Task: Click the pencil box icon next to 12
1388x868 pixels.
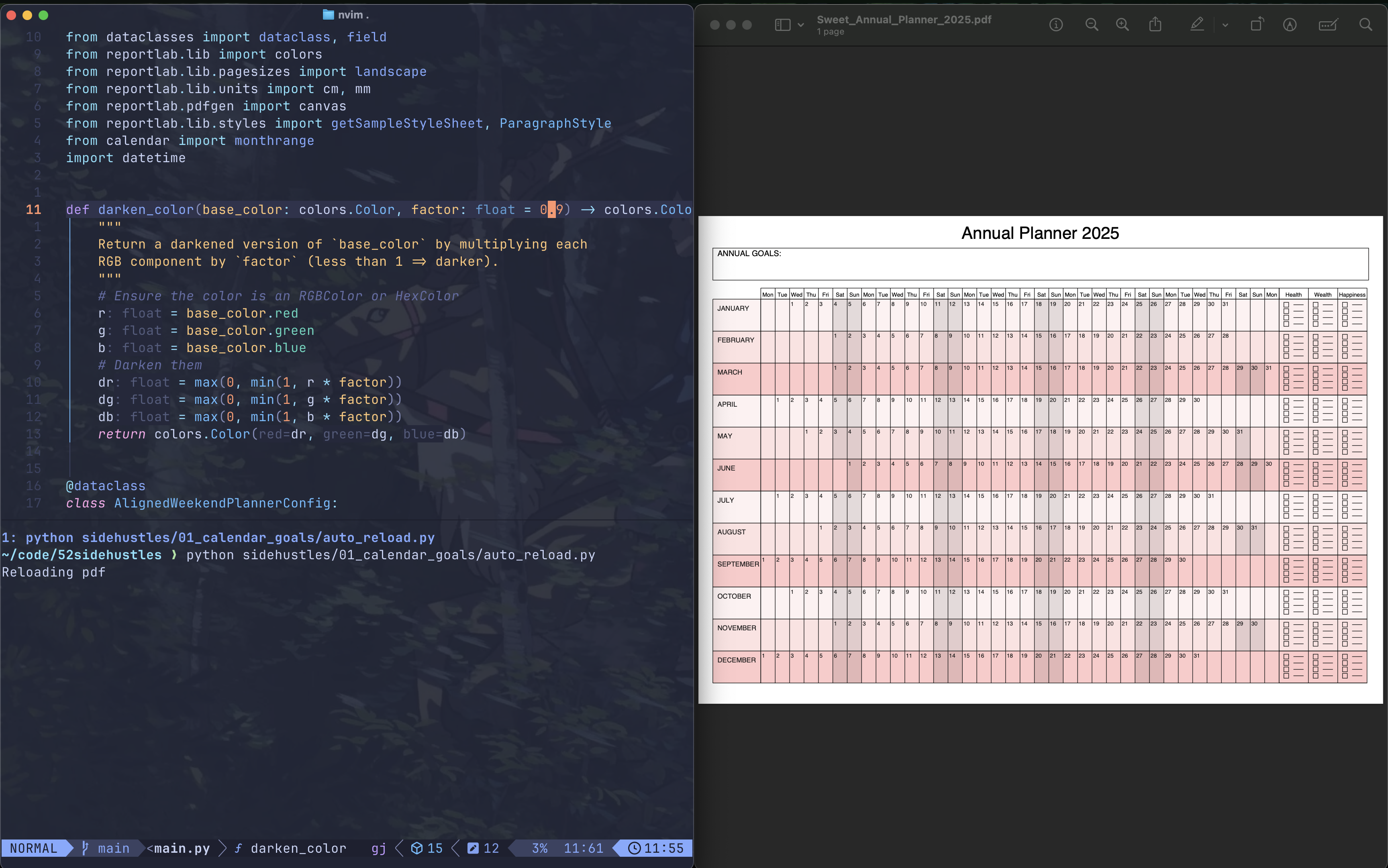Action: point(473,848)
